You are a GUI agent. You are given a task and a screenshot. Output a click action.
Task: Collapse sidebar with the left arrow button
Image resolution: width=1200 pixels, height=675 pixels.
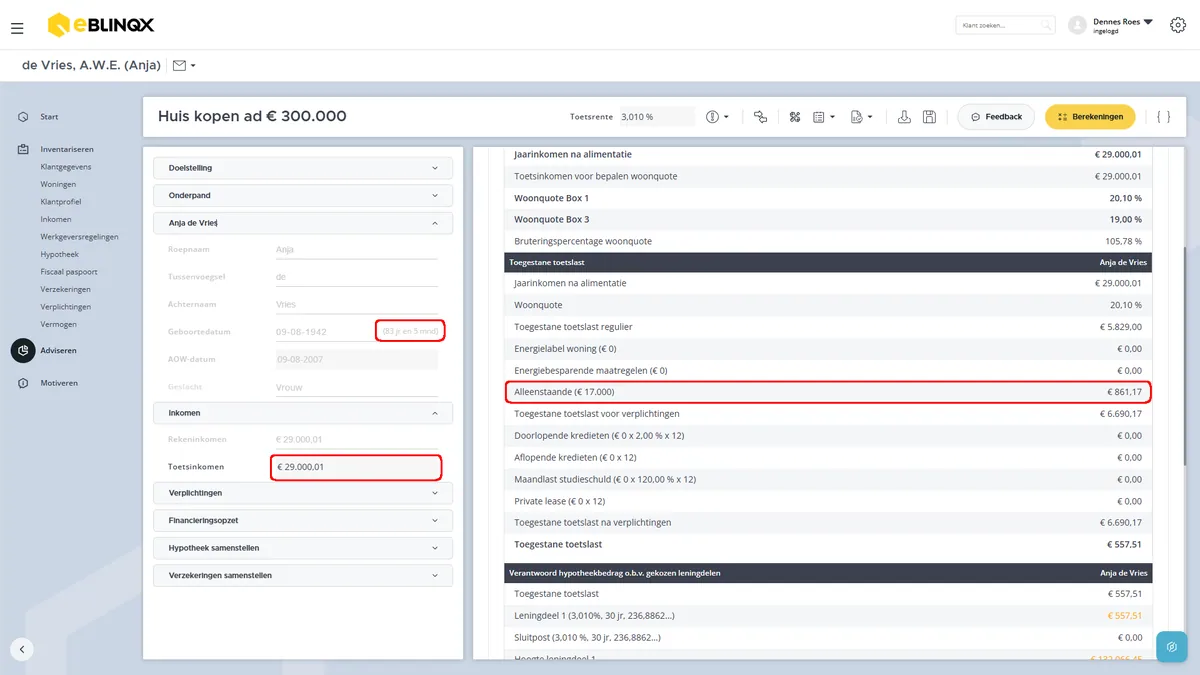click(x=22, y=649)
